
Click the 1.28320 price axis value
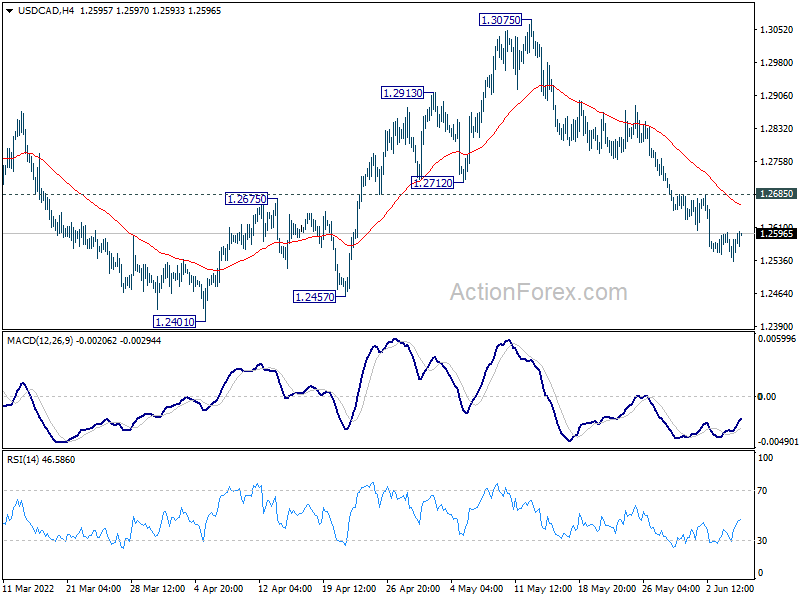(x=777, y=129)
